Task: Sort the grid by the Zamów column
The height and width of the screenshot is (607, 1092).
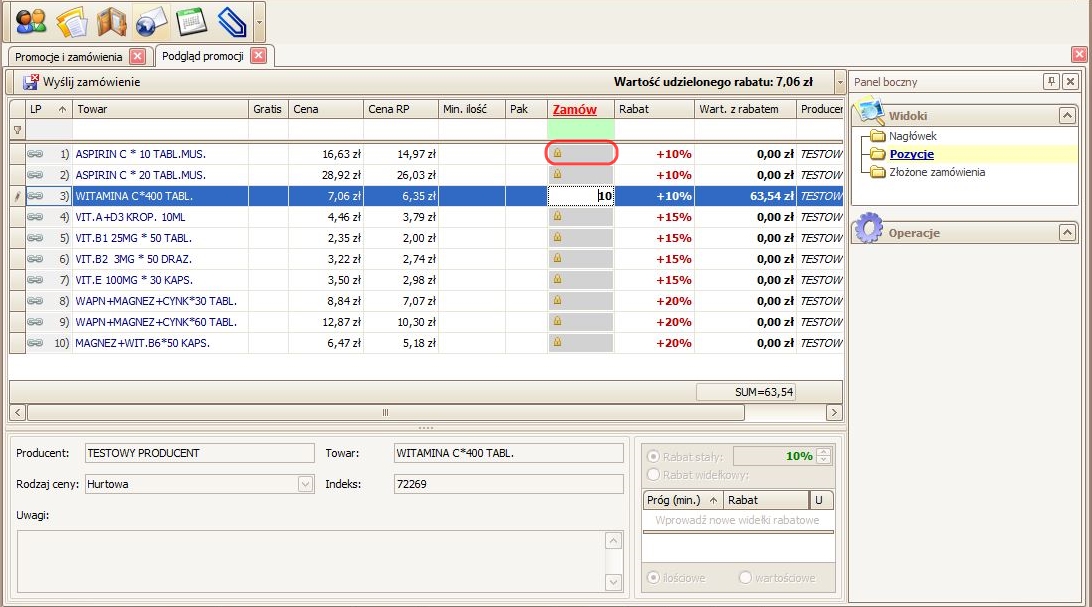Action: (575, 109)
